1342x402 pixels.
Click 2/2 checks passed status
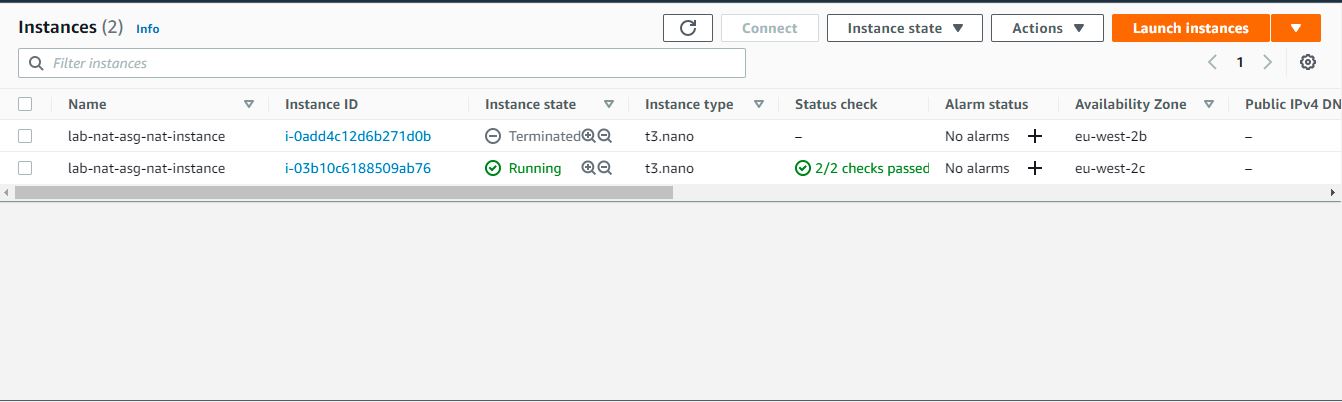tap(863, 168)
